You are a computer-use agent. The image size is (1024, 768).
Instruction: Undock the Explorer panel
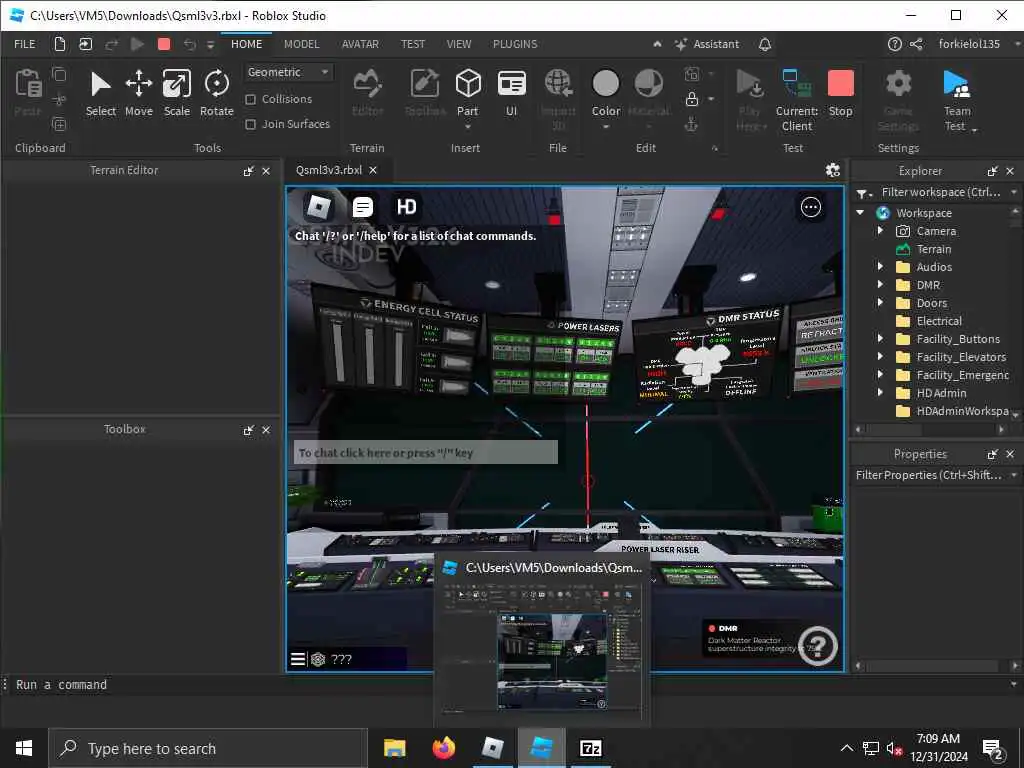tap(993, 171)
